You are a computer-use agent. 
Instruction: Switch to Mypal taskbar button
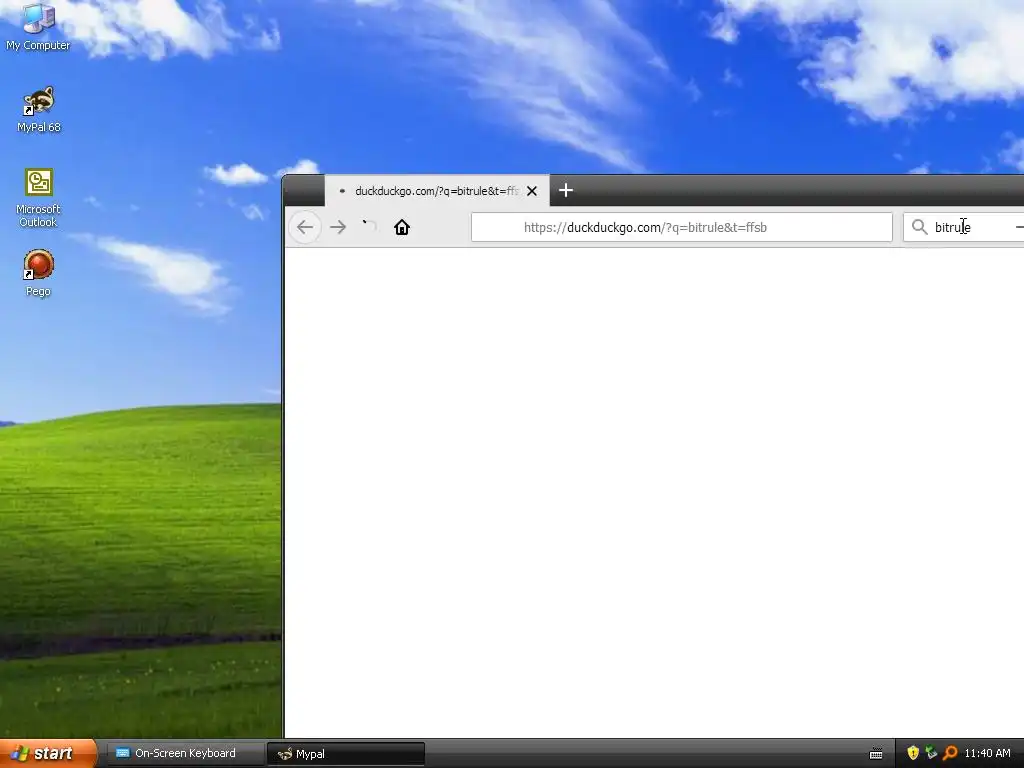point(346,754)
